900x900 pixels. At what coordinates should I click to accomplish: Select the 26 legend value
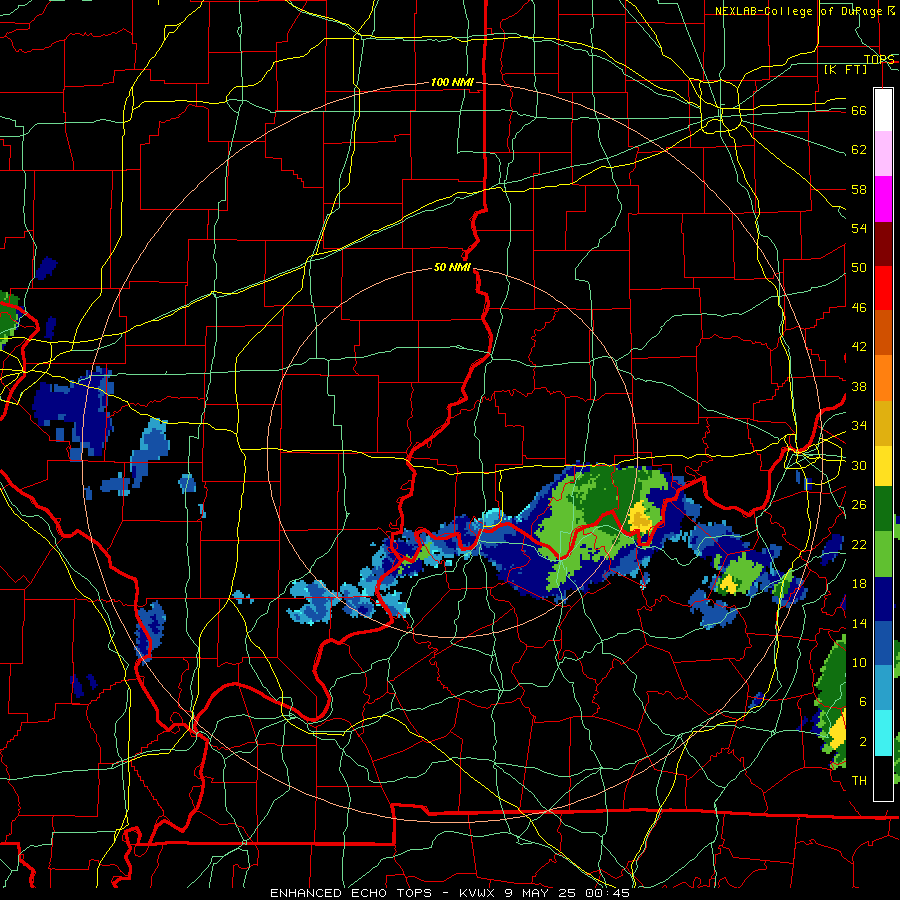859,505
